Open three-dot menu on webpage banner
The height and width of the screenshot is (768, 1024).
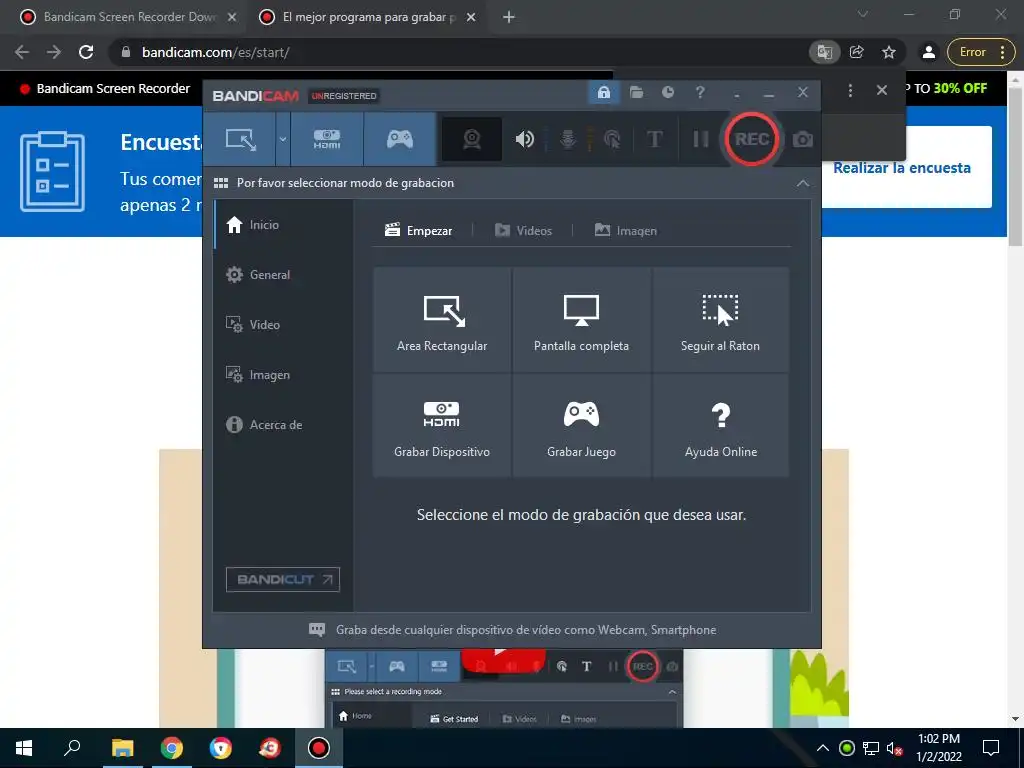(x=850, y=90)
